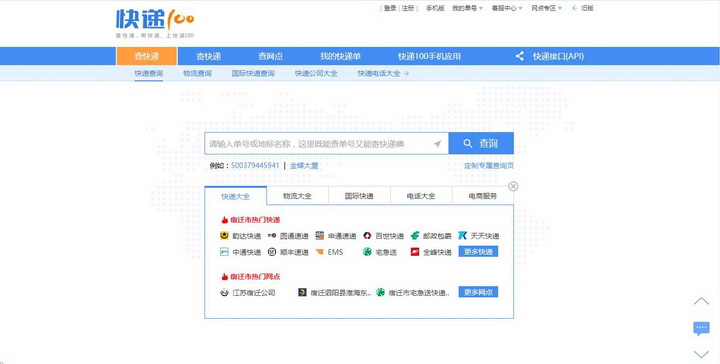This screenshot has height=364, width=720.
Task: Switch to the 电话大全 panel tab
Action: coord(421,196)
